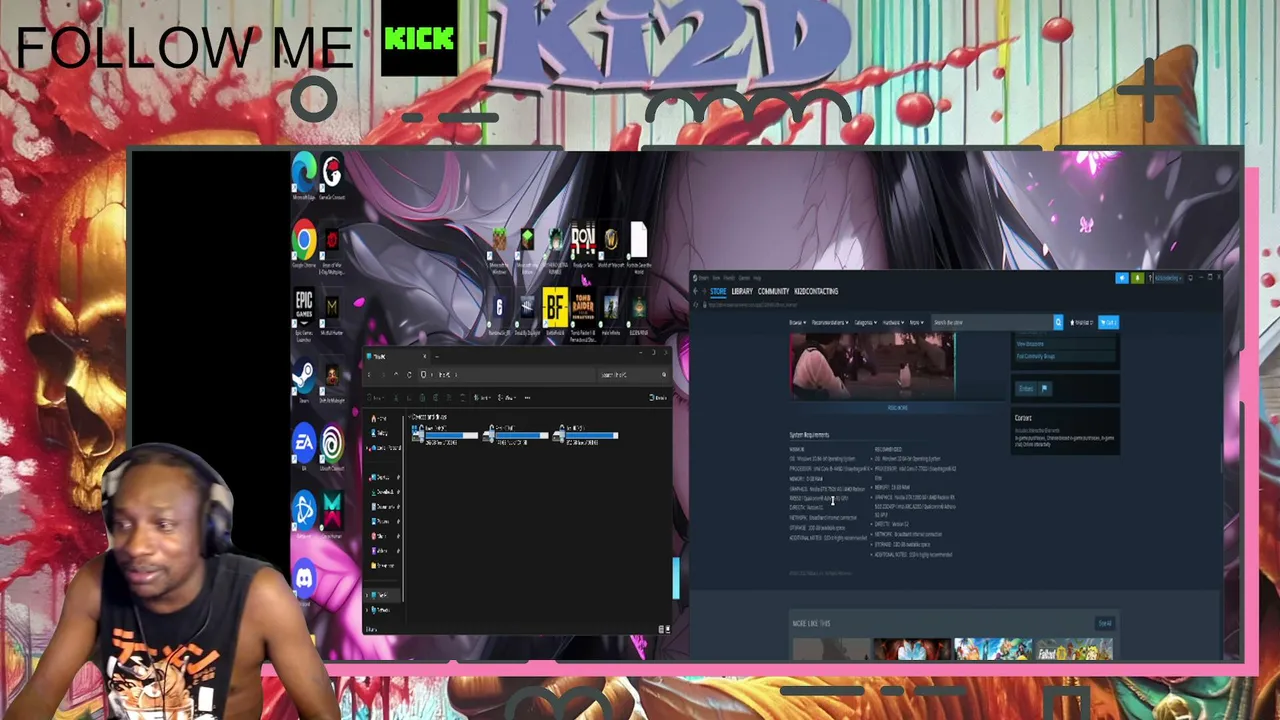This screenshot has width=1280, height=720.
Task: Launch the EA app desktop shortcut
Action: (304, 446)
